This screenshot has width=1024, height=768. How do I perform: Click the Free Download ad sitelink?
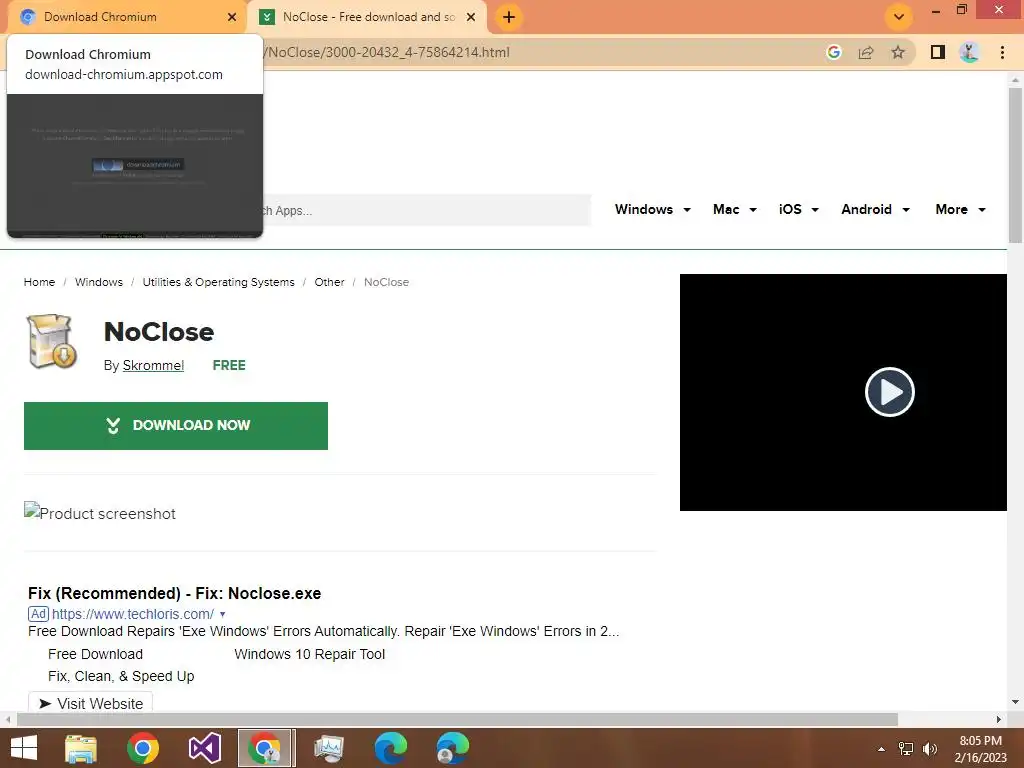95,654
